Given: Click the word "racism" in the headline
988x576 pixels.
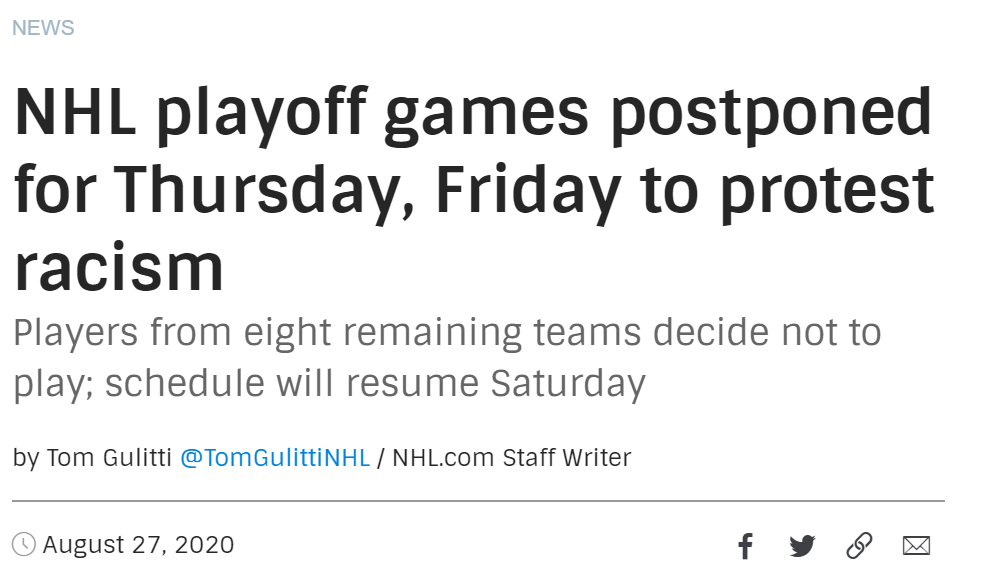Looking at the screenshot, I should (119, 268).
